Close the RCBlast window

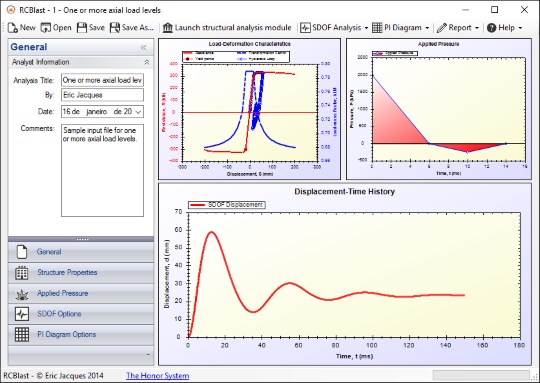pyautogui.click(x=524, y=10)
